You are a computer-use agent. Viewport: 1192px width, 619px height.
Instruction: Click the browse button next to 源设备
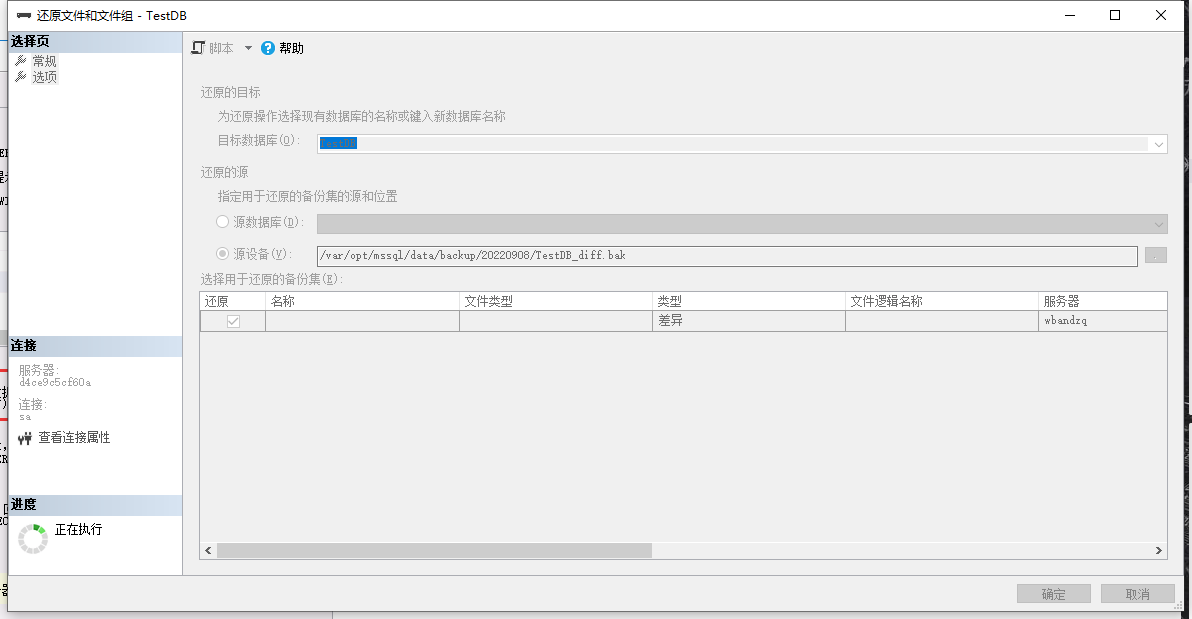pyautogui.click(x=1156, y=256)
